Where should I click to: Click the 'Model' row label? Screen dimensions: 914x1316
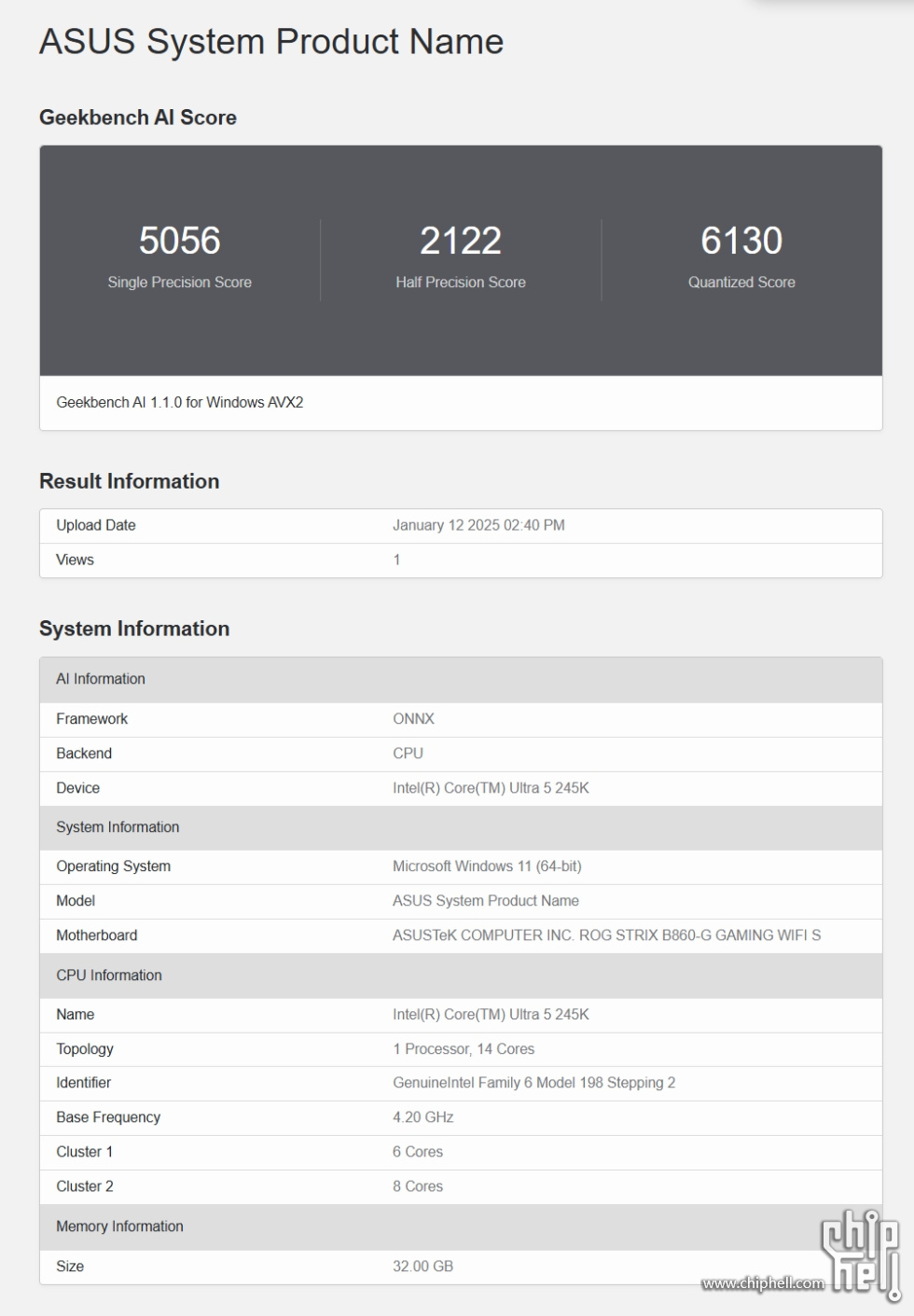pyautogui.click(x=76, y=901)
